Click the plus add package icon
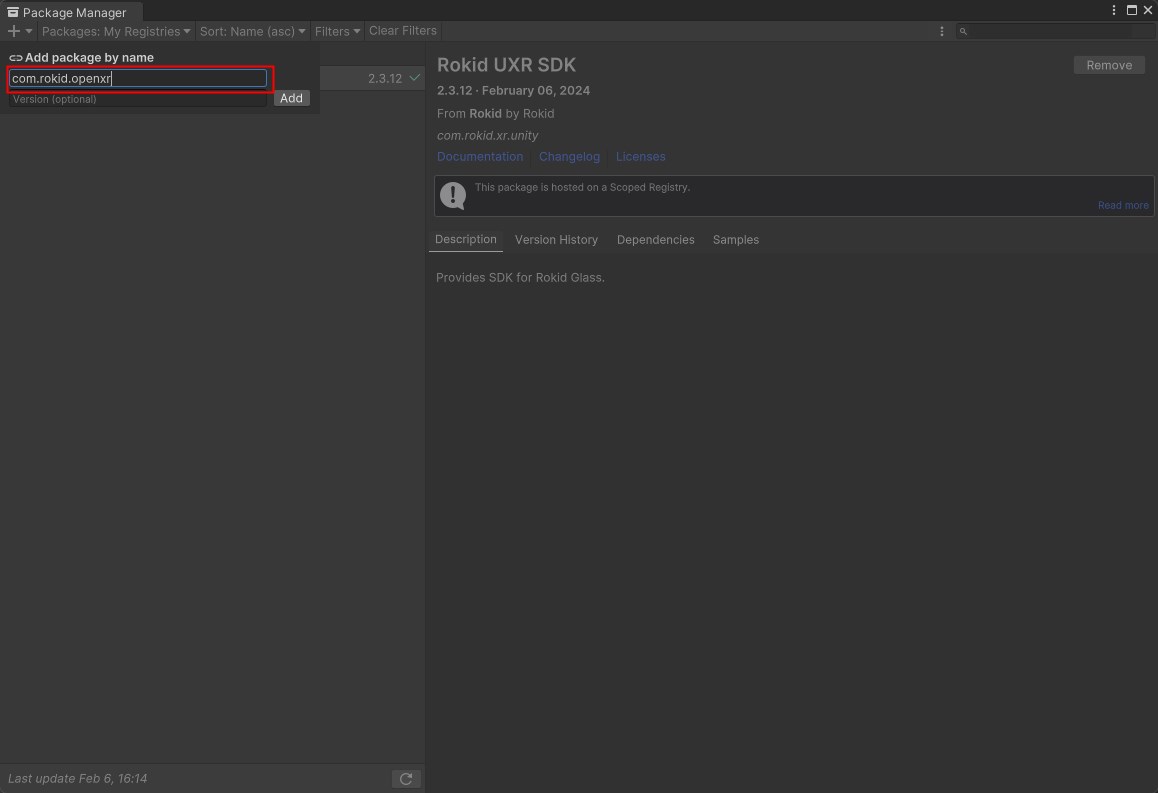 point(13,31)
